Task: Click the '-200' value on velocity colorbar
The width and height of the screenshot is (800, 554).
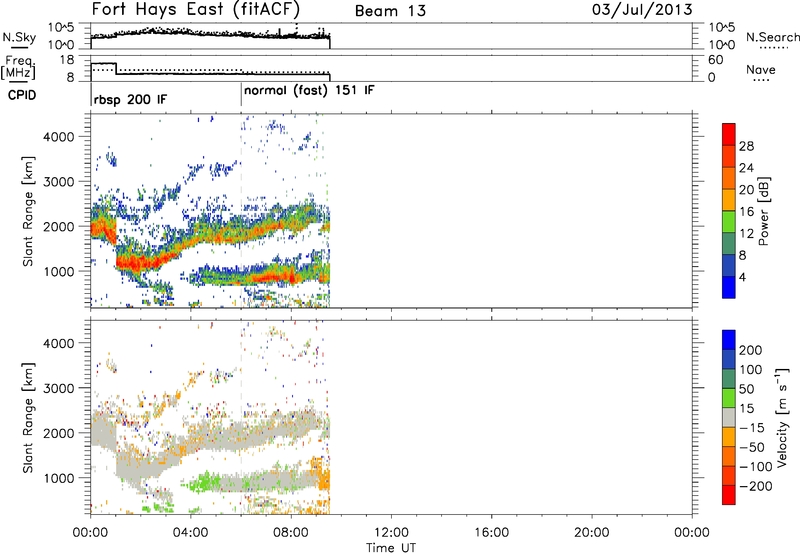Action: [755, 486]
